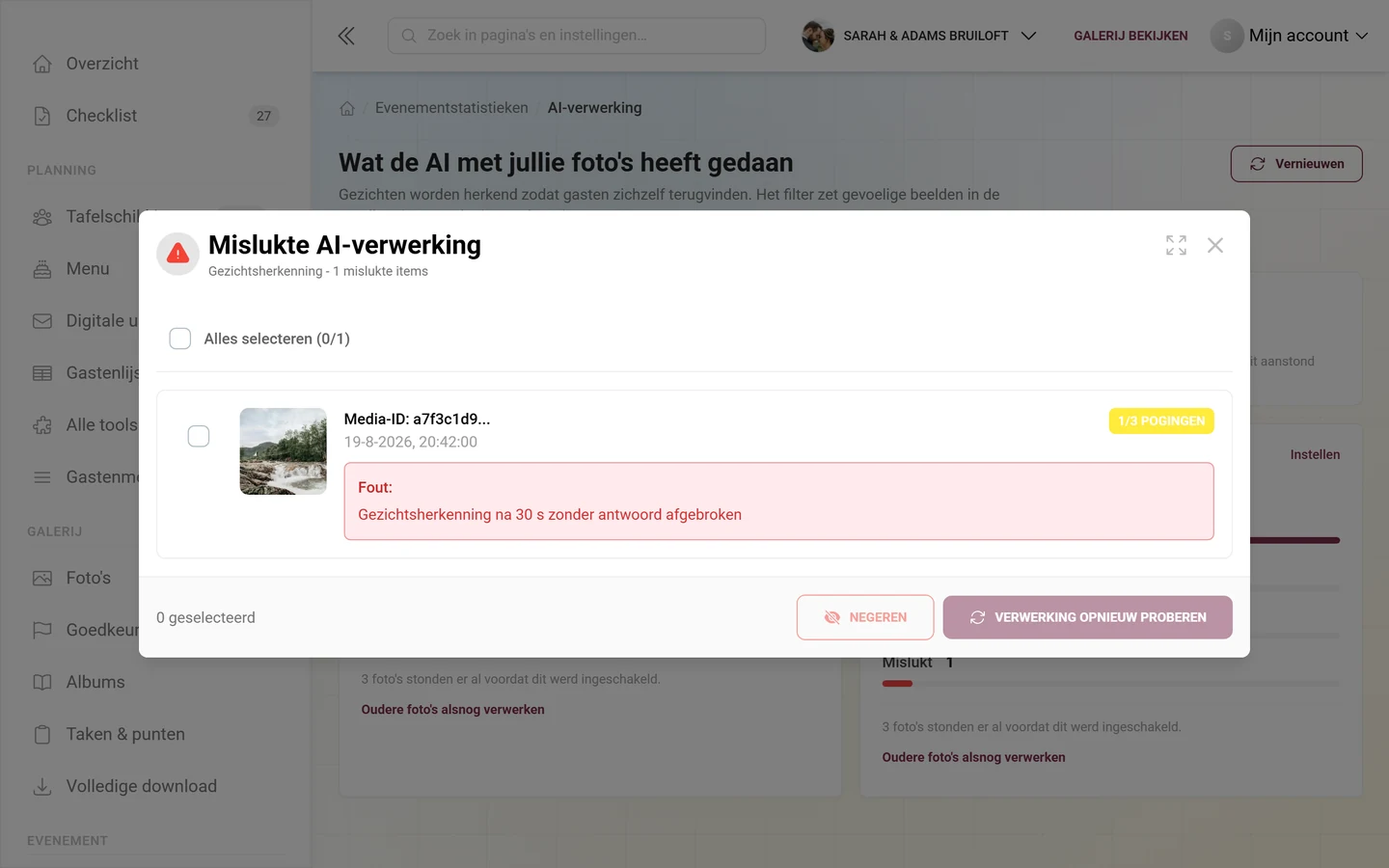Open the Sarah & Adams Bruiloft event dropdown
This screenshot has height=868, width=1389.
pos(919,36)
